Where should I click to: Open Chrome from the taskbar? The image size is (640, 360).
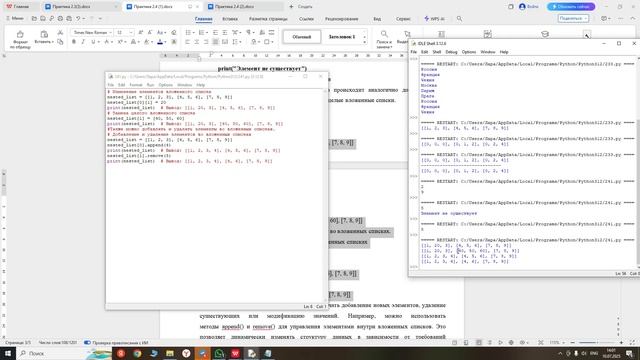click(x=137, y=353)
